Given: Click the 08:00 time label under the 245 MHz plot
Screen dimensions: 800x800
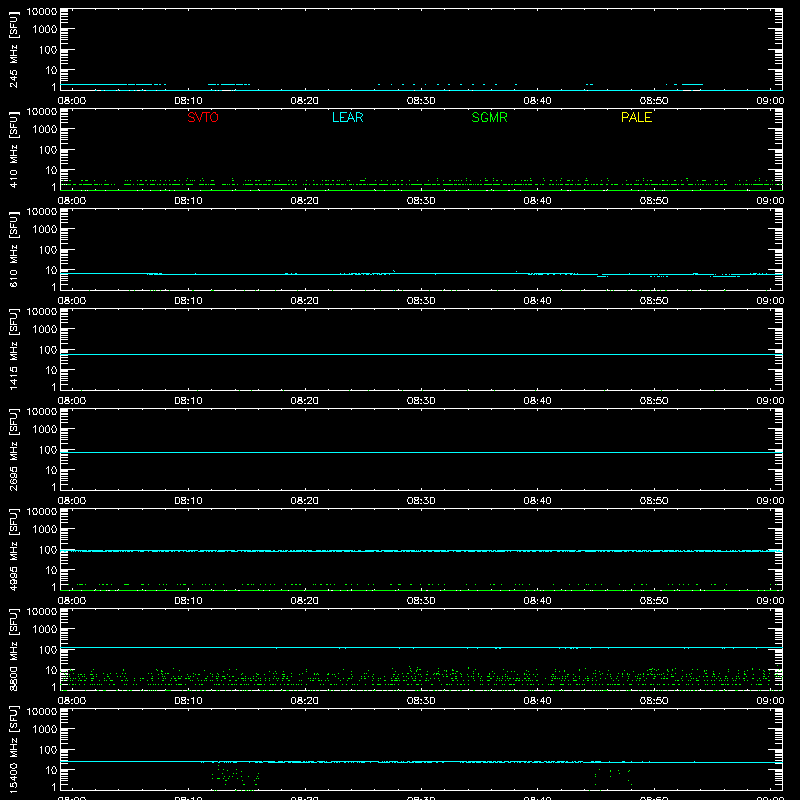Looking at the screenshot, I should 72,101.
